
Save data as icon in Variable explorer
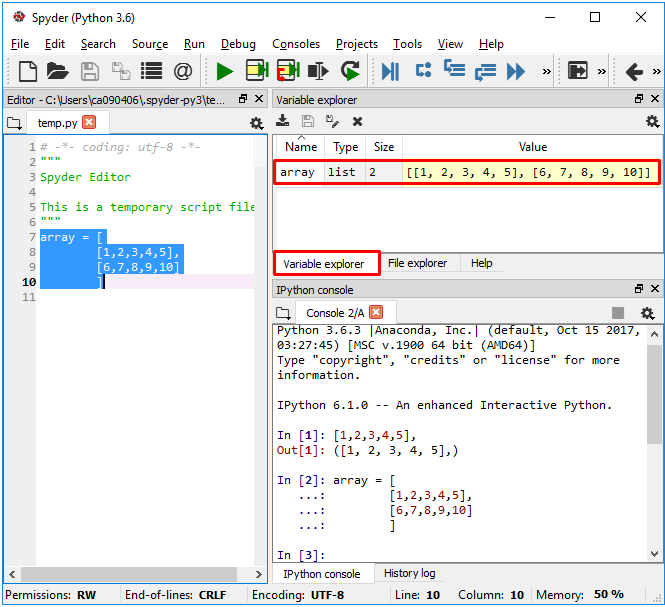(332, 121)
